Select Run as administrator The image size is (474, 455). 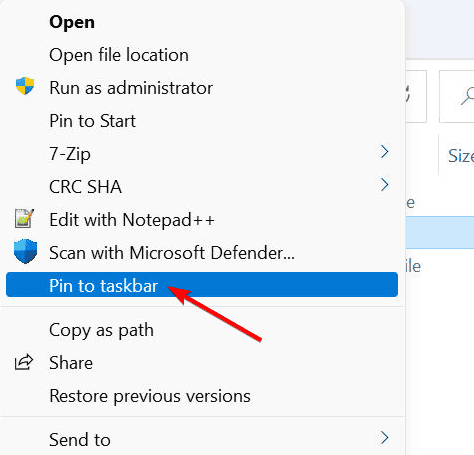pyautogui.click(x=131, y=88)
